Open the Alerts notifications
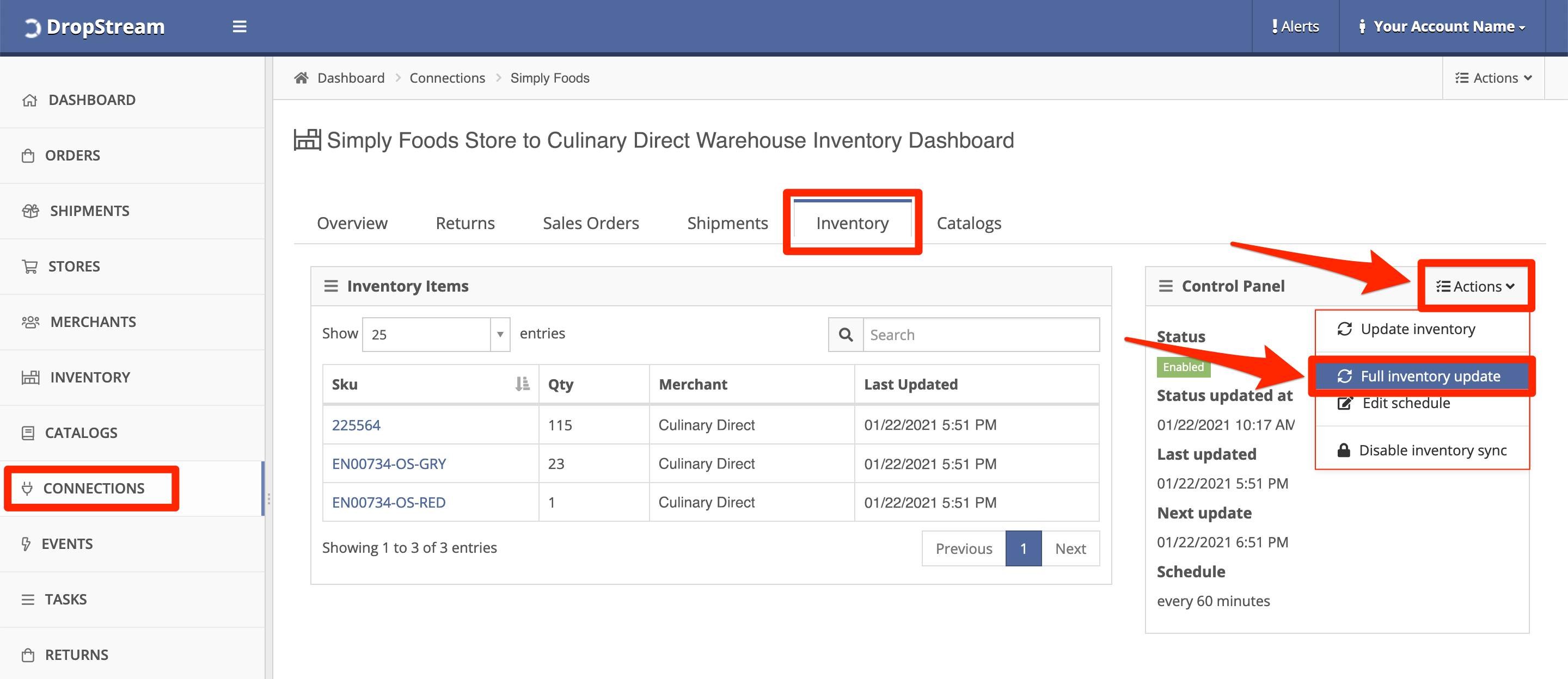This screenshot has width=1568, height=679. 1295,27
